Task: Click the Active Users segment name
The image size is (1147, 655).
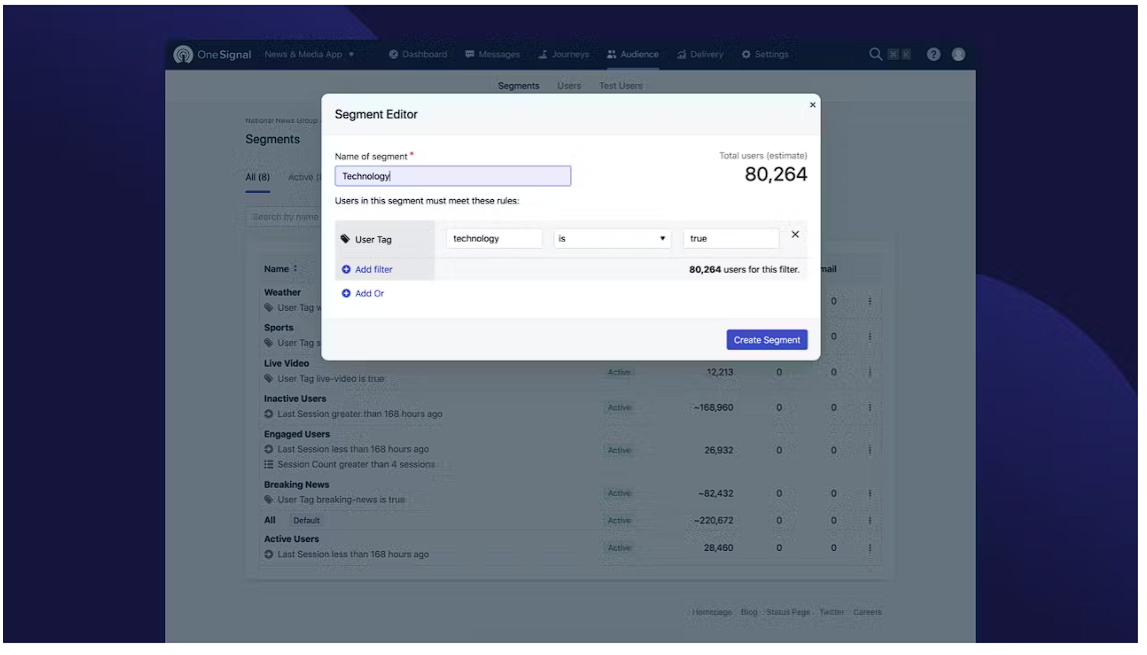Action: click(293, 540)
